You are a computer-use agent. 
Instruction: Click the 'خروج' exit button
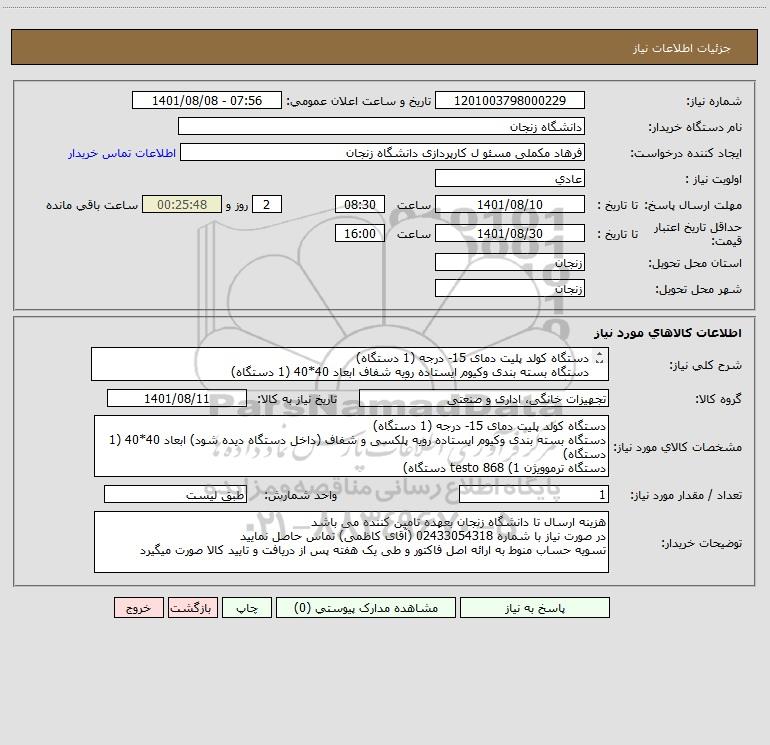[x=138, y=608]
